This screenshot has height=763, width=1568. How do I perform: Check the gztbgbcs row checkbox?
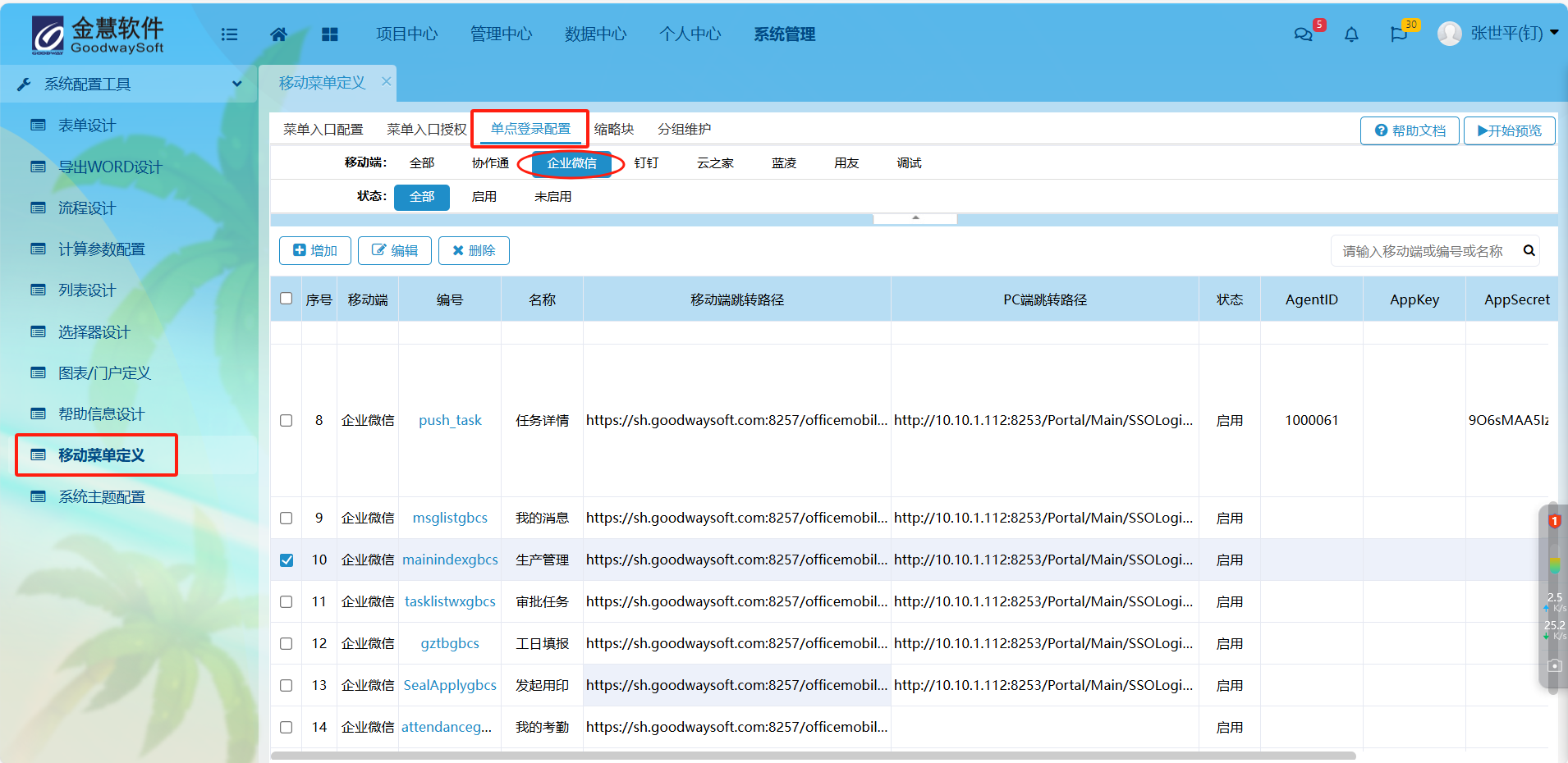coord(286,643)
